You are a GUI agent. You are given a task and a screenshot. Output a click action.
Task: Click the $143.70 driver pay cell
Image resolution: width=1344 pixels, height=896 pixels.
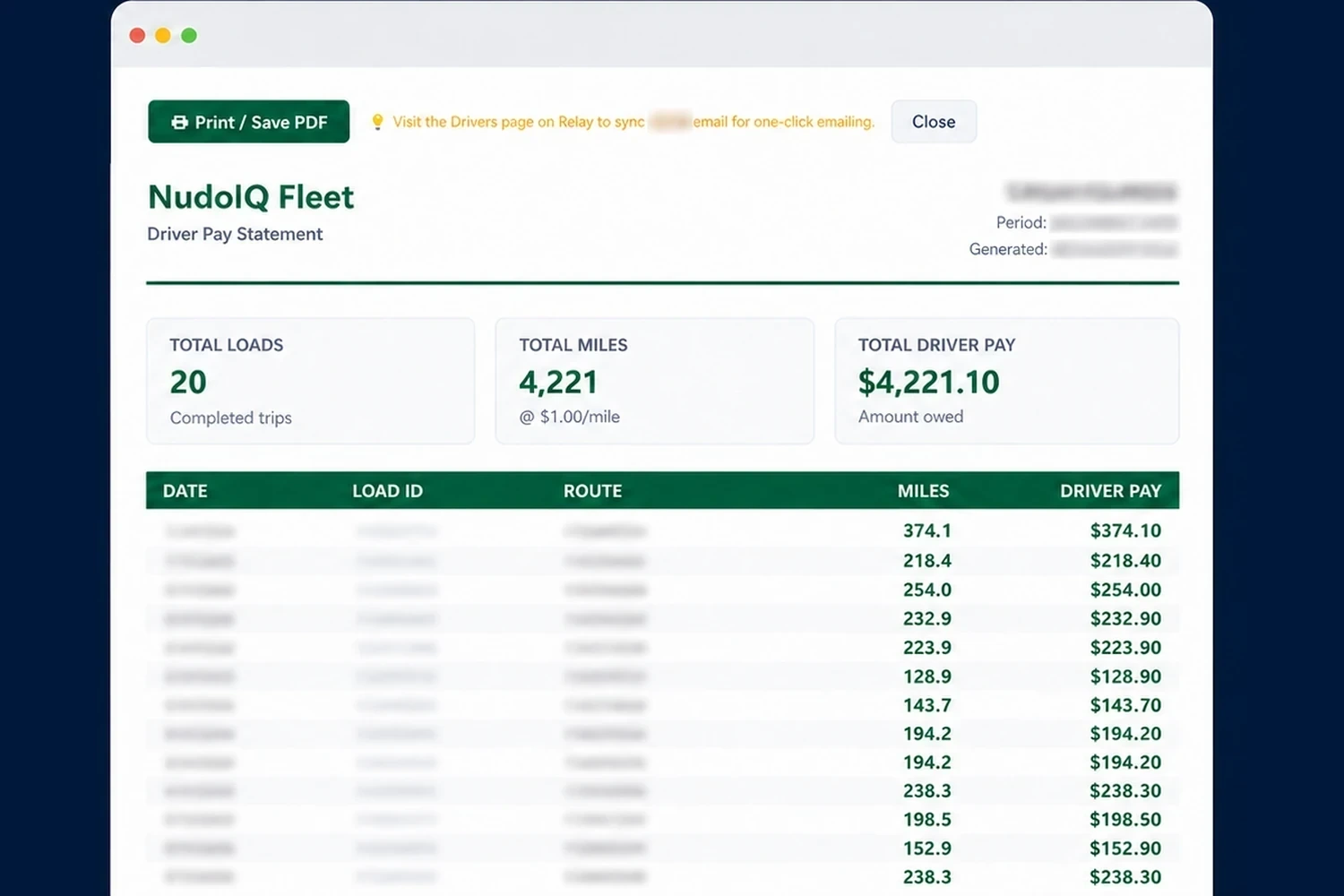click(x=1125, y=705)
